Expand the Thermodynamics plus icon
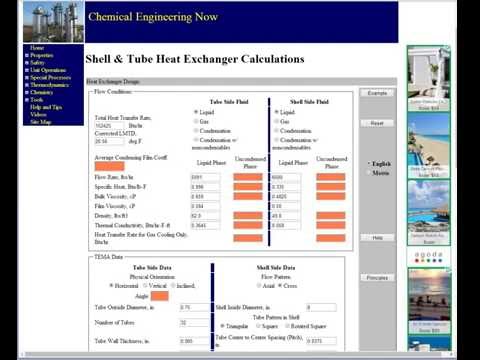480x360 pixels. [27, 85]
